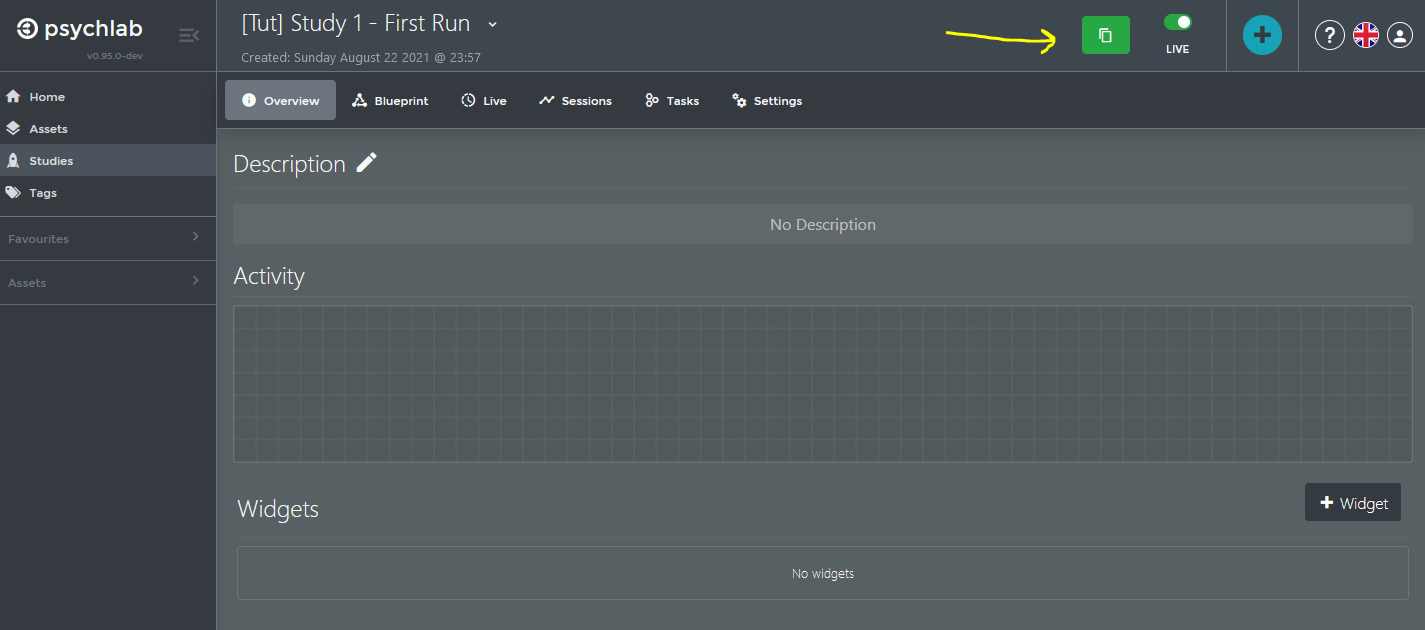Open the Sessions tab

tap(575, 101)
